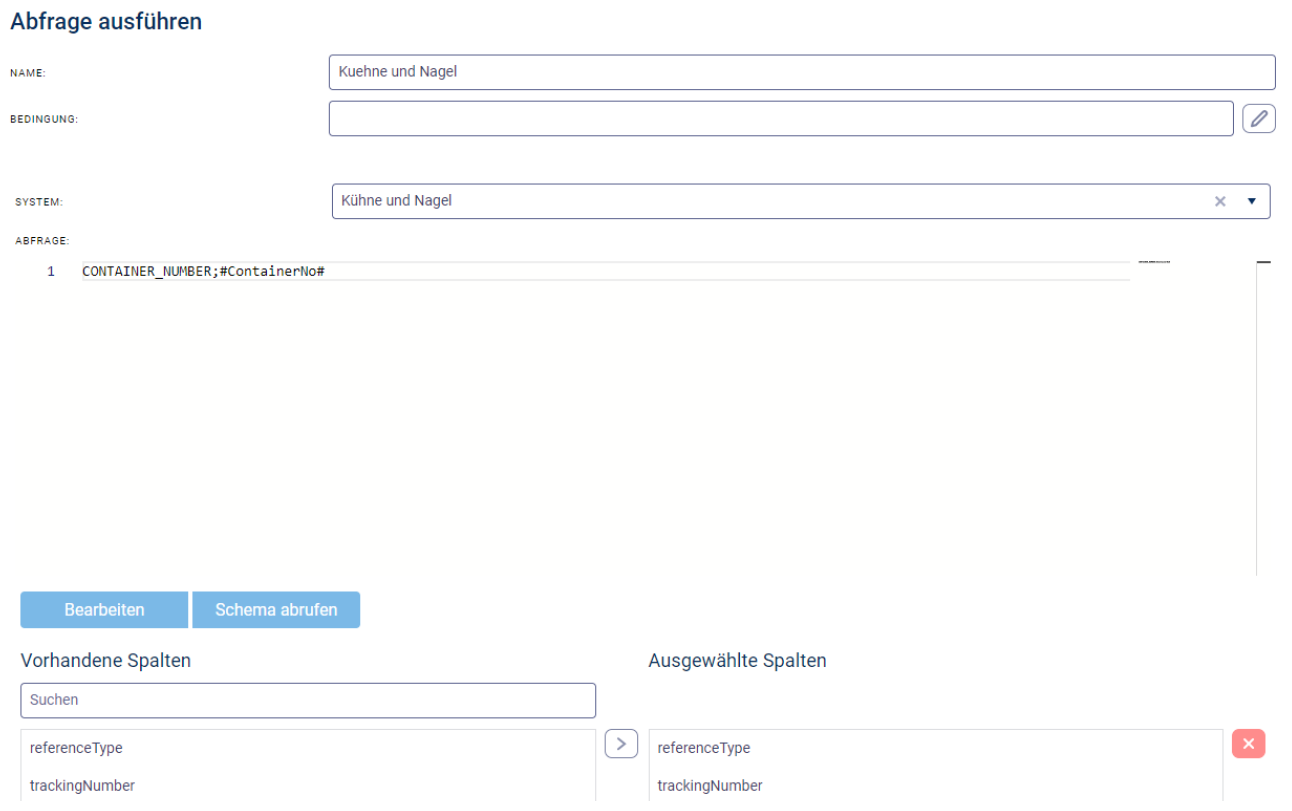This screenshot has width=1292, height=811.
Task: Click line number 1 in the editor gutter
Action: click(x=51, y=271)
